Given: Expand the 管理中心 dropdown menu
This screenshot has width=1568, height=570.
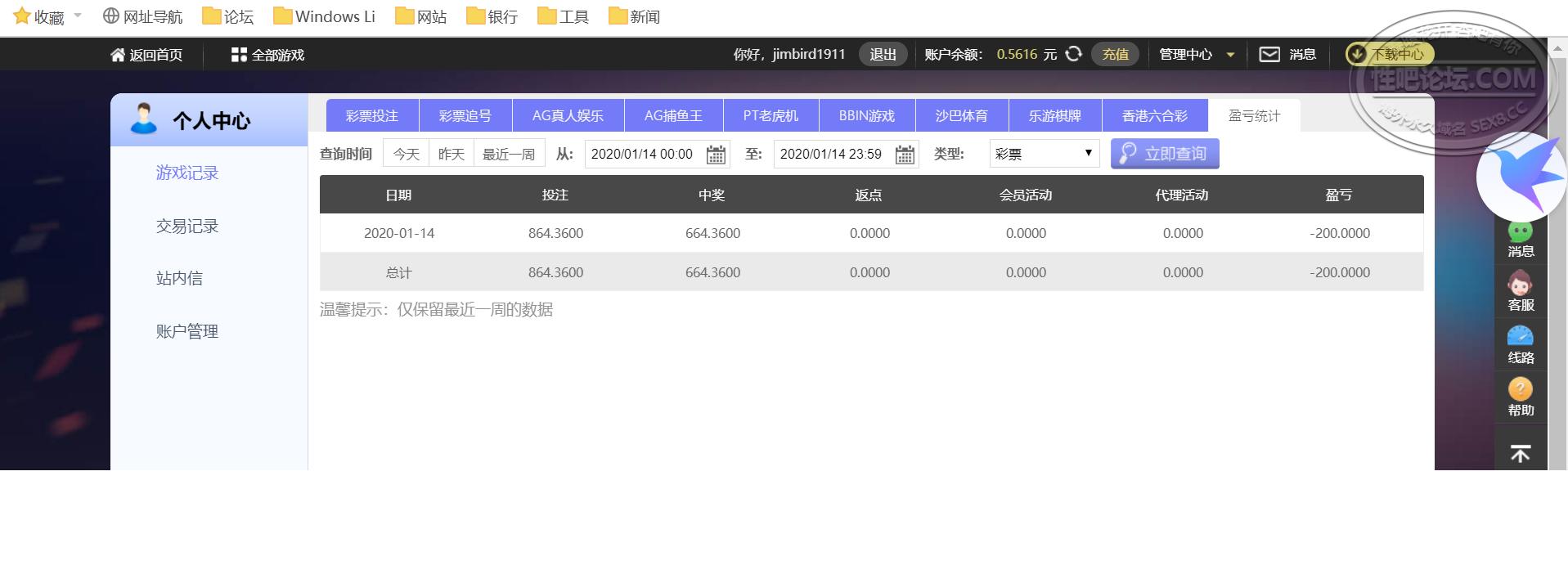Looking at the screenshot, I should [x=1196, y=55].
